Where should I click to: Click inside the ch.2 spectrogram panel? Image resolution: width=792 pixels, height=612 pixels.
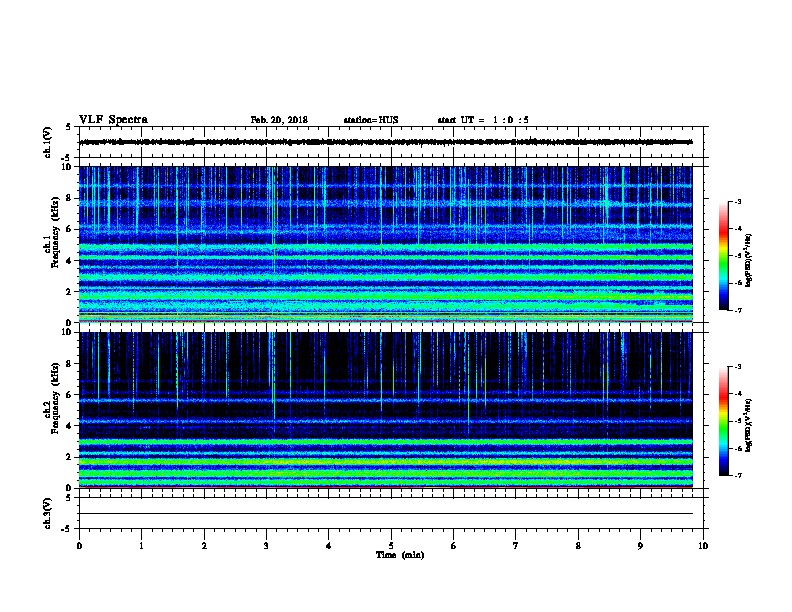(x=386, y=410)
